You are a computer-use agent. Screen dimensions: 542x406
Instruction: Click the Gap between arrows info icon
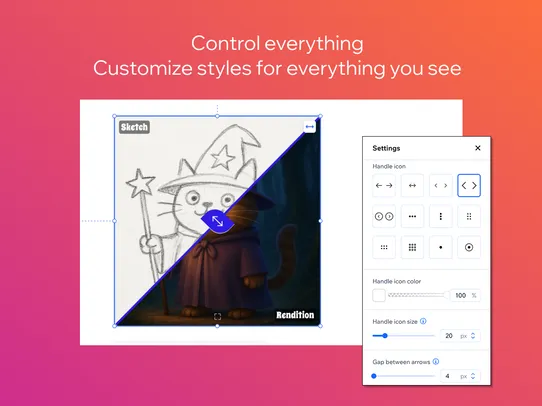[x=436, y=362]
